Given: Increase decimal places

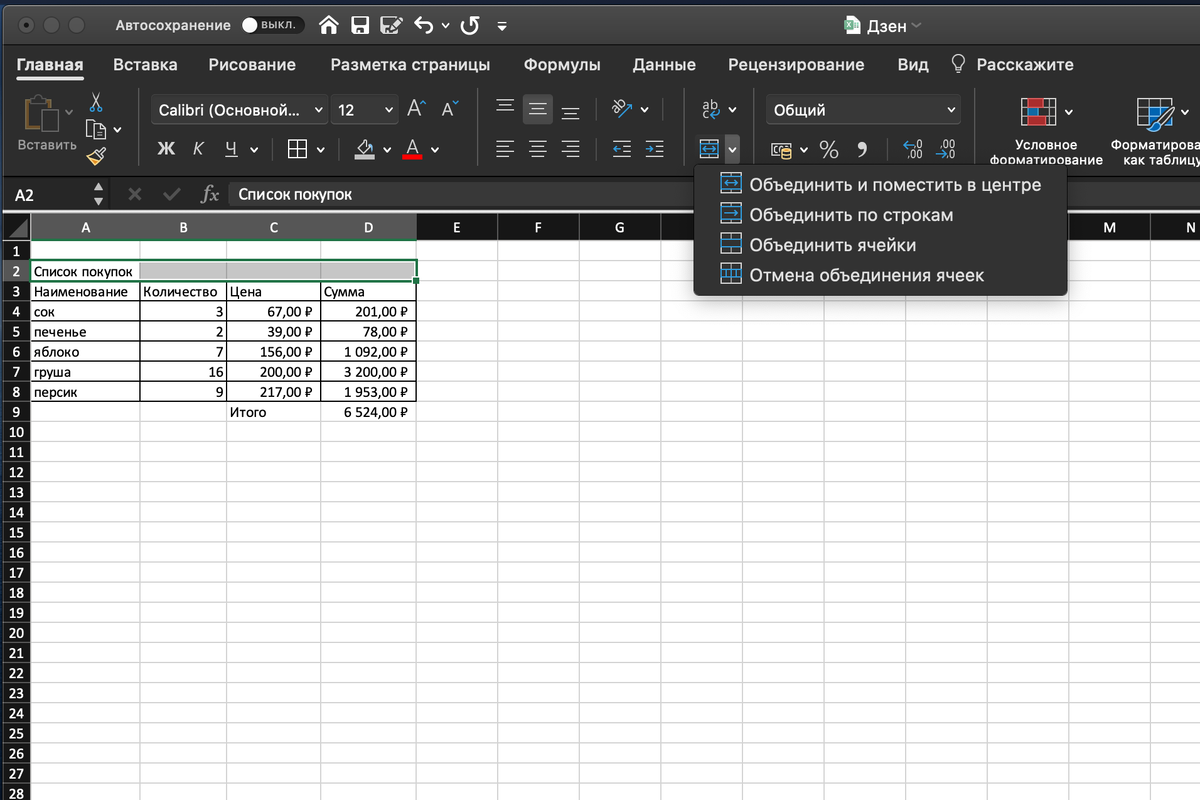Looking at the screenshot, I should 912,149.
